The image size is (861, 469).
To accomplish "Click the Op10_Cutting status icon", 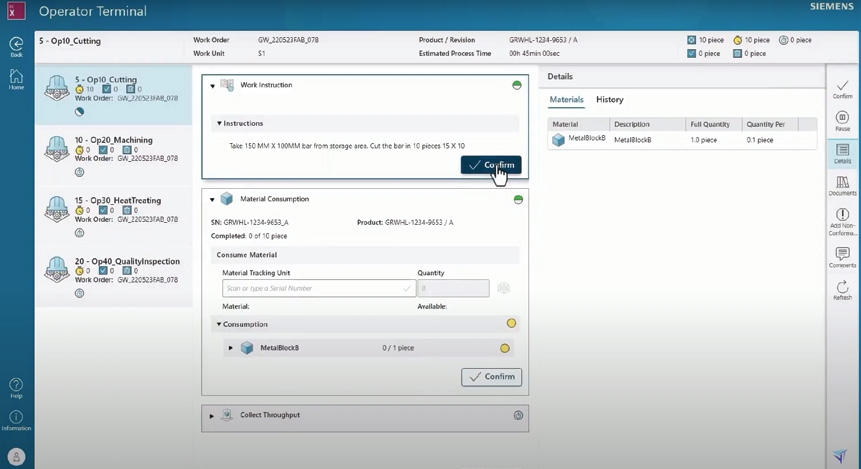I will [x=80, y=112].
